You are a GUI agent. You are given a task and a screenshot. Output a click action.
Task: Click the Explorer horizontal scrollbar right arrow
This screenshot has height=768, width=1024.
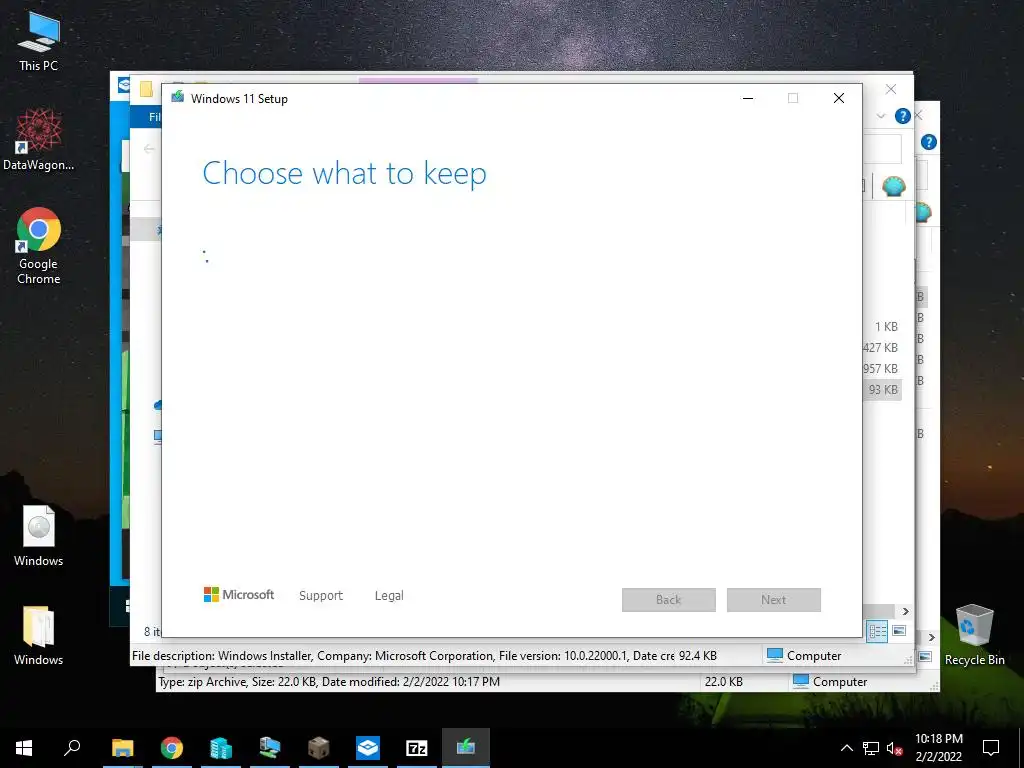tap(905, 611)
